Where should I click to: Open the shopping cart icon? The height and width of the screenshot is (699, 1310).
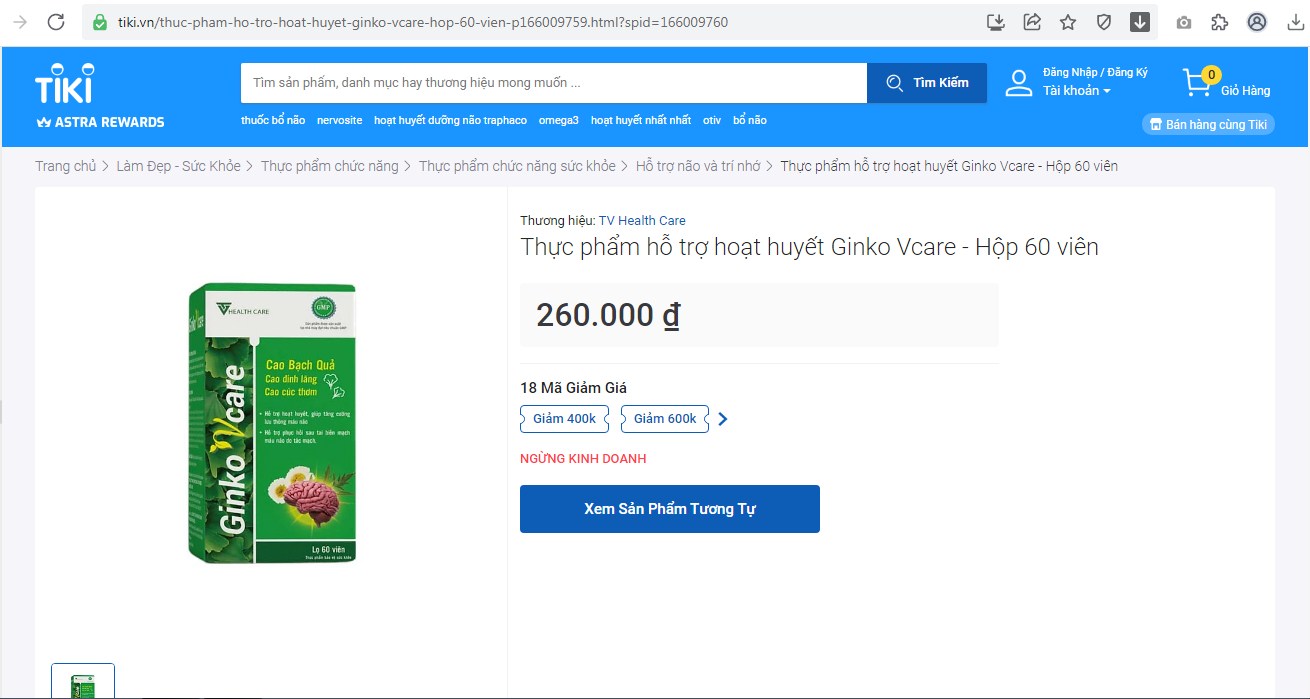click(1197, 82)
